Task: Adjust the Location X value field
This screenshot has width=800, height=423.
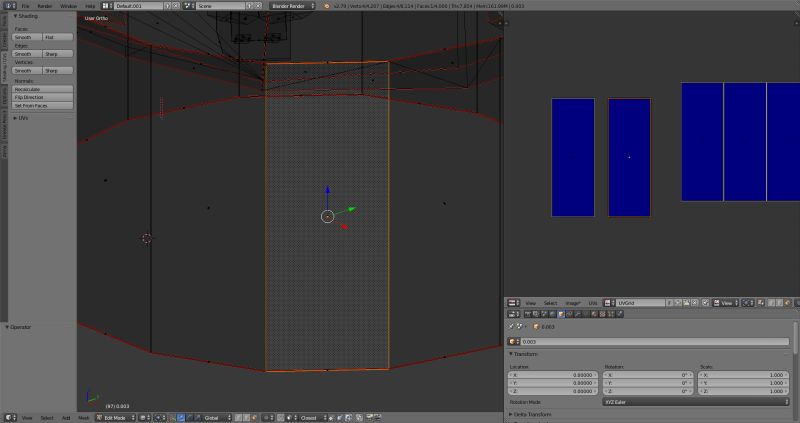Action: click(x=553, y=375)
